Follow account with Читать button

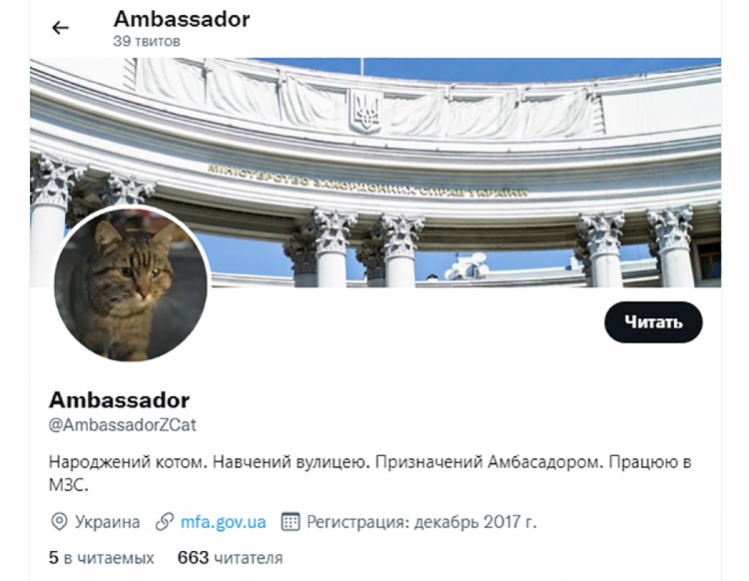click(x=653, y=322)
